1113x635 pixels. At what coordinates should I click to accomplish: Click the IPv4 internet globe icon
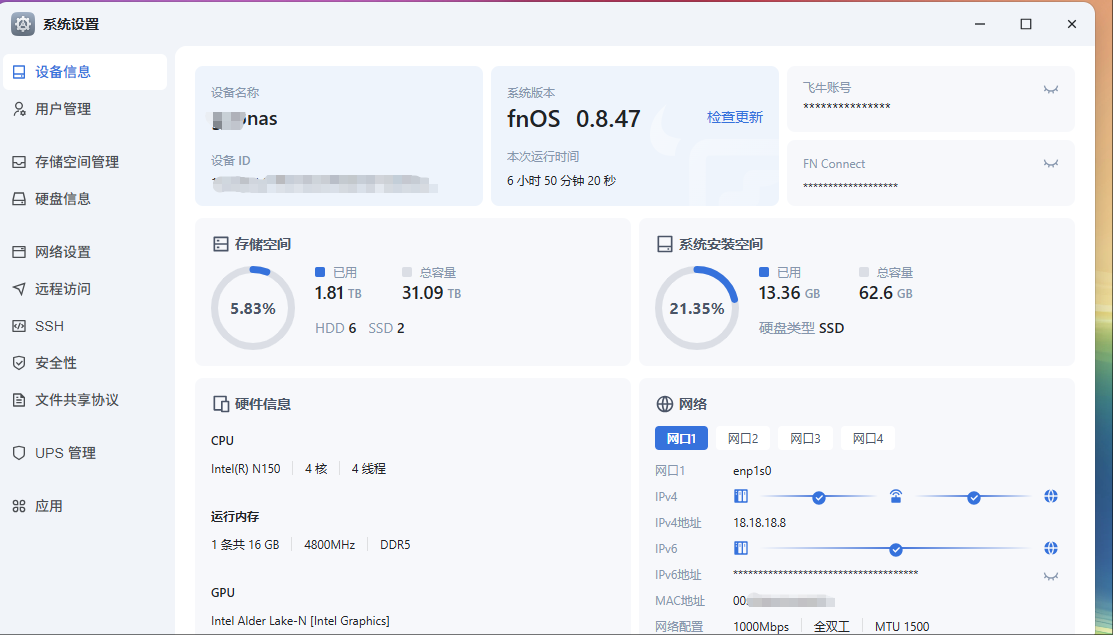(x=1051, y=496)
